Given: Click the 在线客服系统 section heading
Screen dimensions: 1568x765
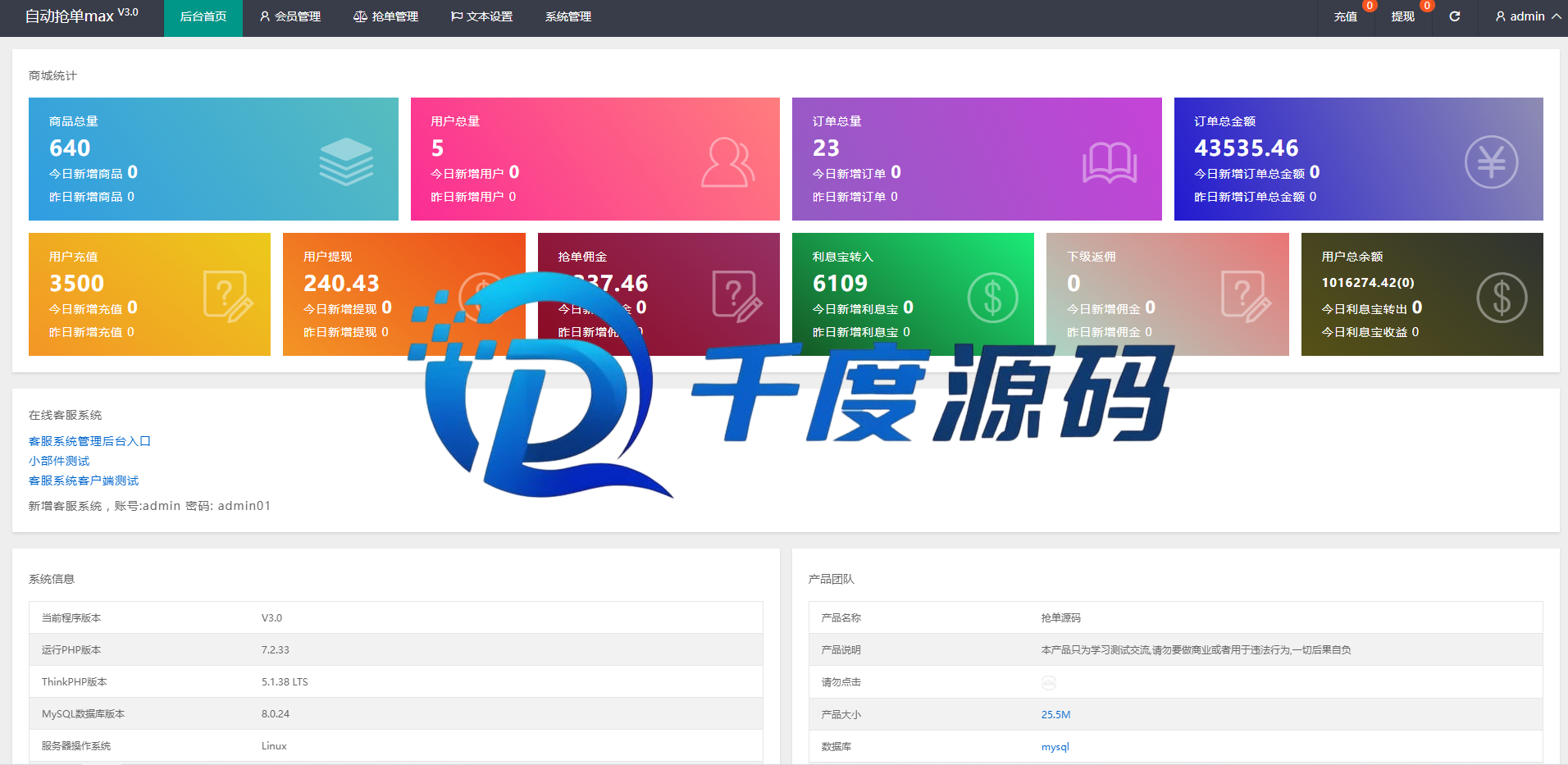Looking at the screenshot, I should tap(66, 415).
